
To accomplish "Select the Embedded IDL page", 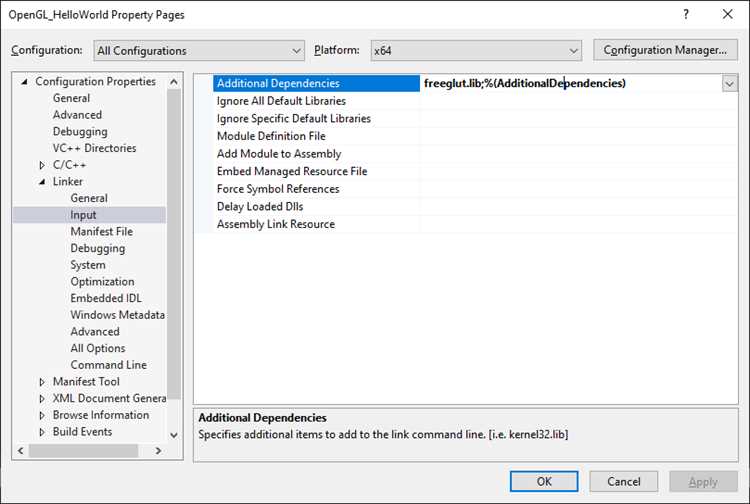I will (106, 298).
